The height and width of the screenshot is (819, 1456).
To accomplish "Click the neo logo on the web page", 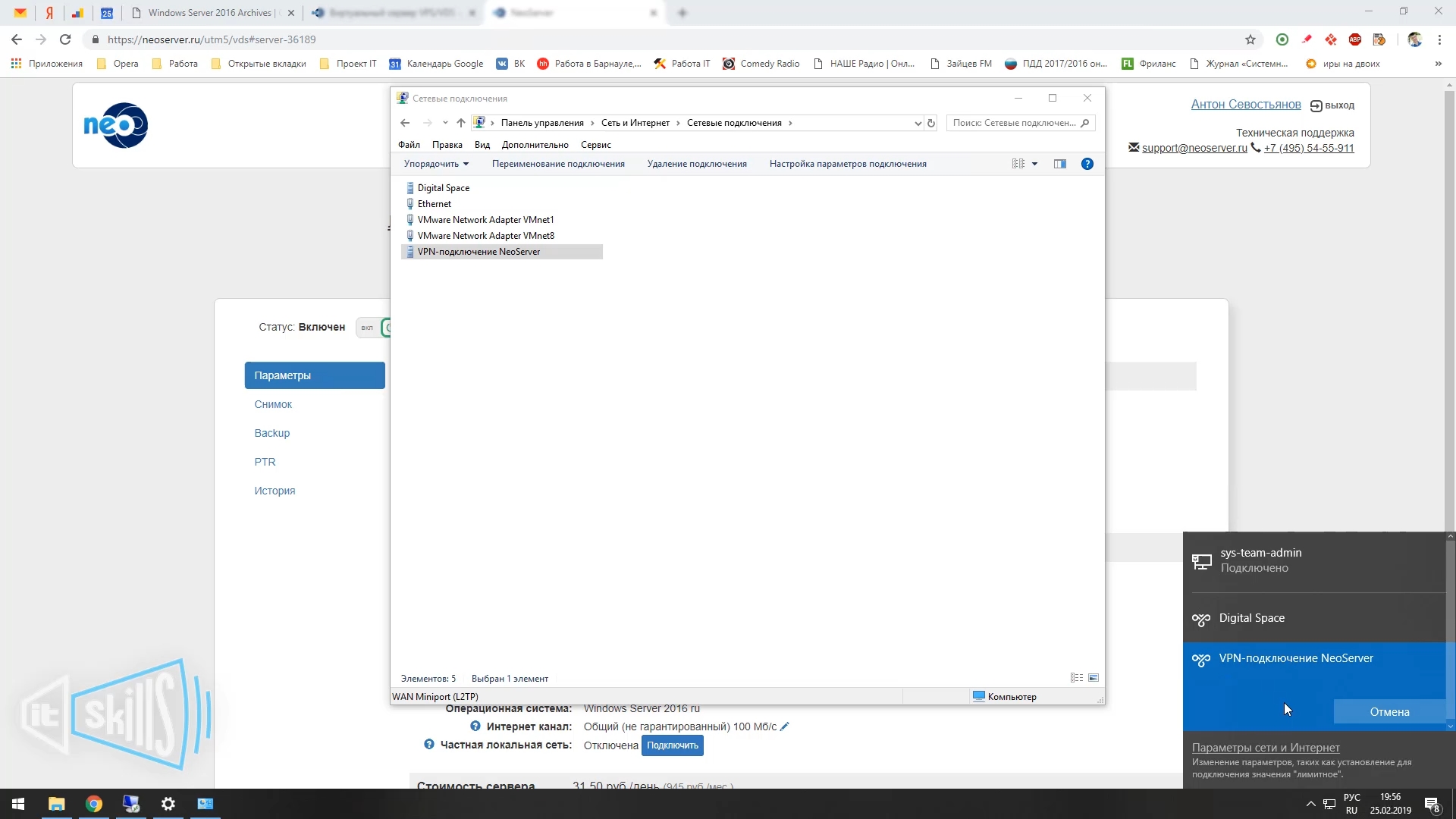I will [115, 125].
